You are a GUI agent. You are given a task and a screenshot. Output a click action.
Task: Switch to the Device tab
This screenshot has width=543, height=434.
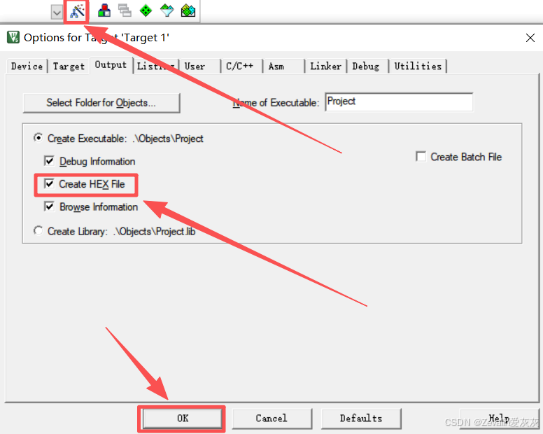pyautogui.click(x=27, y=66)
